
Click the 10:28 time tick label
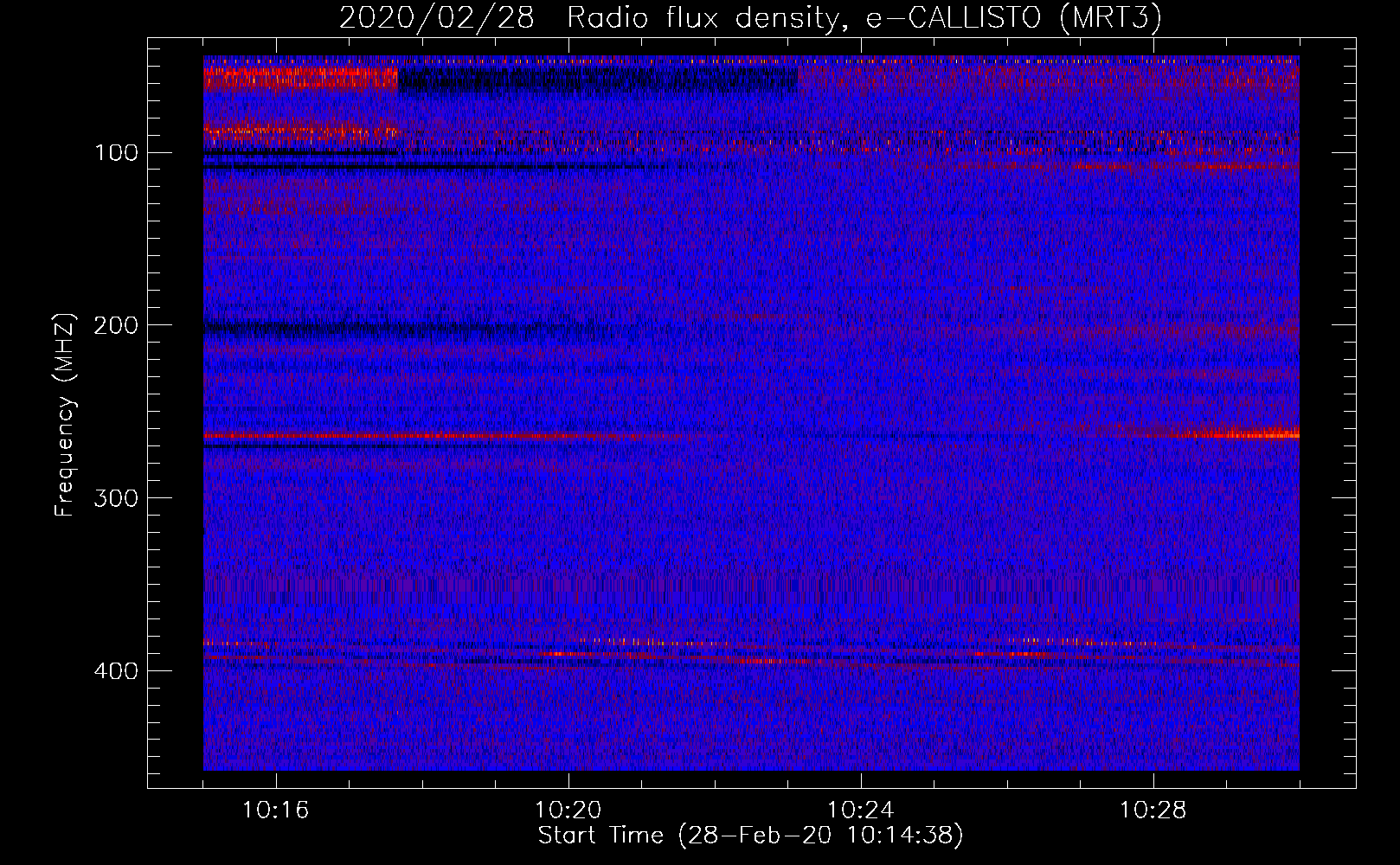[1153, 811]
